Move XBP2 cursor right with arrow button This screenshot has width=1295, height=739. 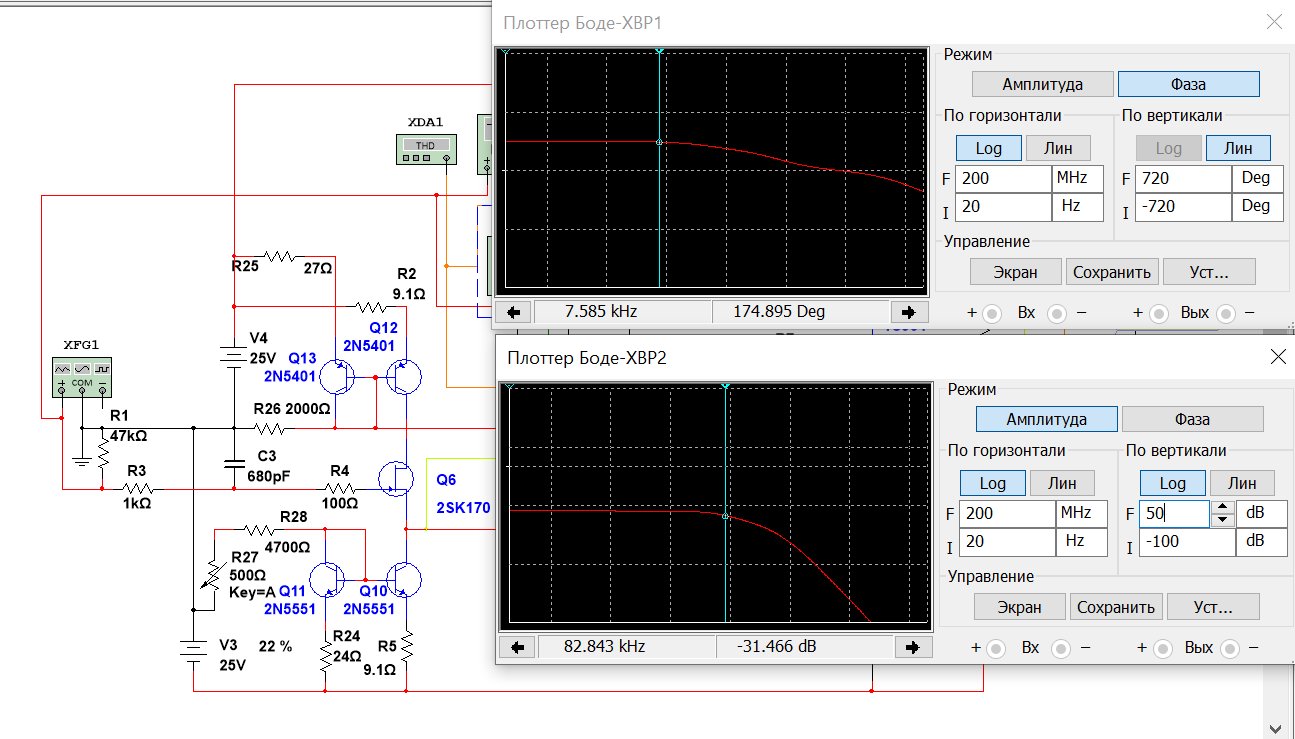tap(912, 647)
